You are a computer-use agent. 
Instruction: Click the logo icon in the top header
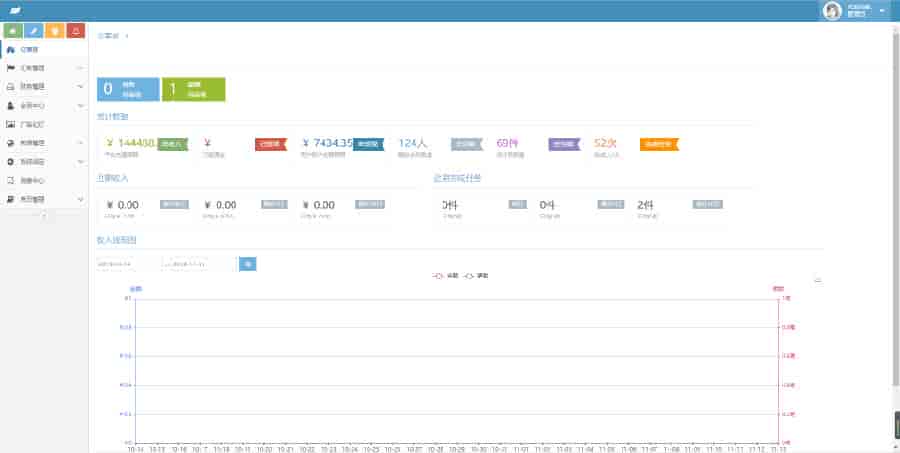coord(15,10)
